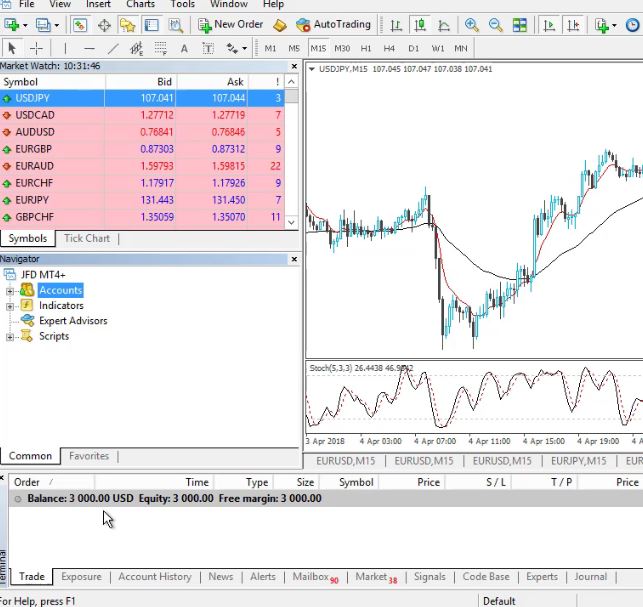Expand the Accounts tree node
Image resolution: width=643 pixels, height=607 pixels.
[x=9, y=291]
